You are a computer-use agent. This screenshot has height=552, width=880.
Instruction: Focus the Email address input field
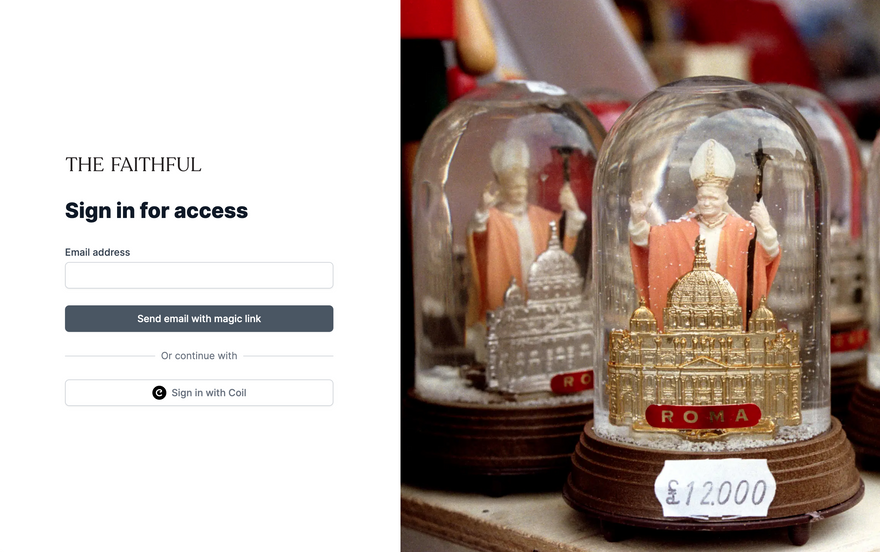pyautogui.click(x=199, y=275)
